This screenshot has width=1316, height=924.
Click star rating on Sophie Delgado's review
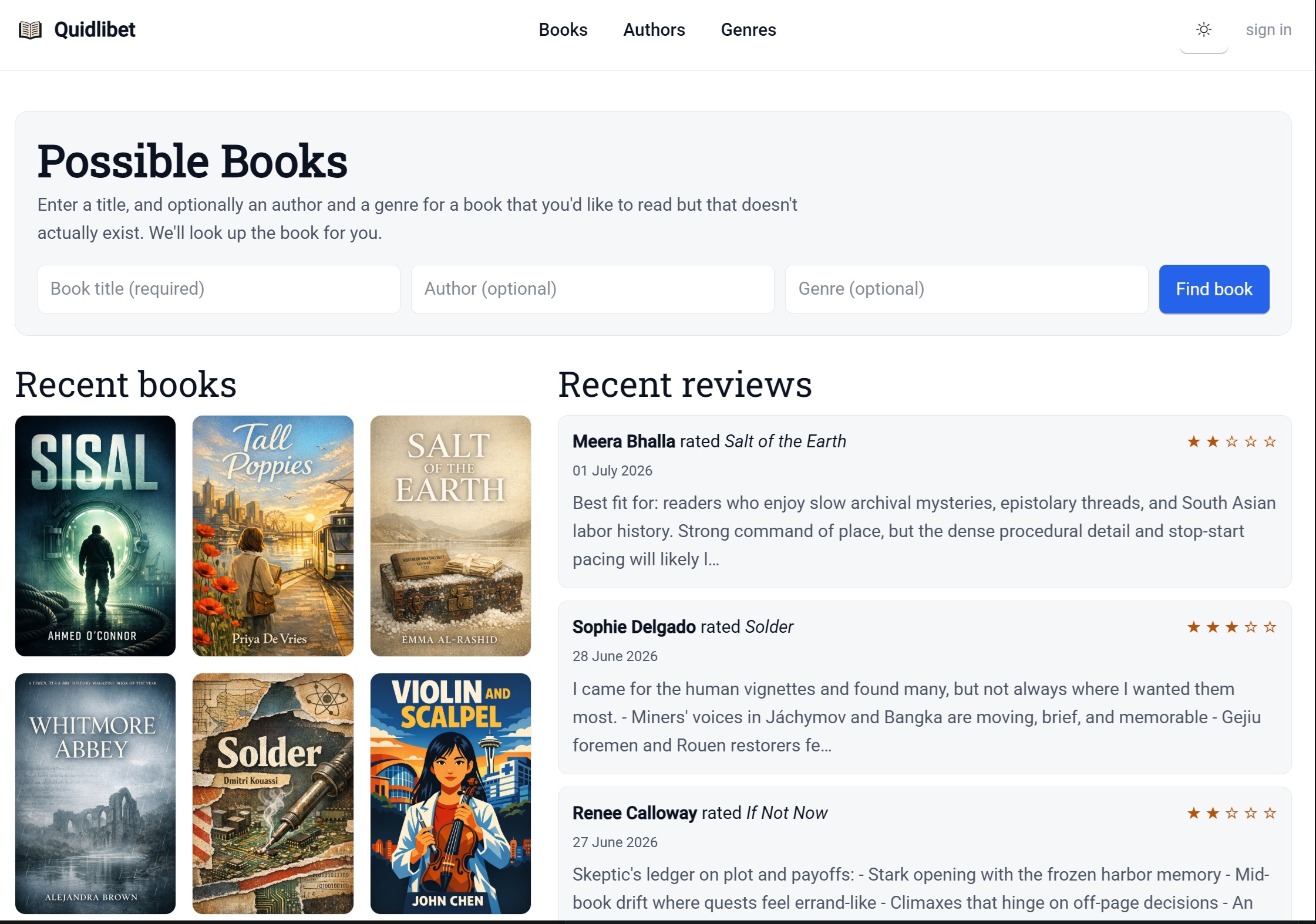[x=1231, y=627]
